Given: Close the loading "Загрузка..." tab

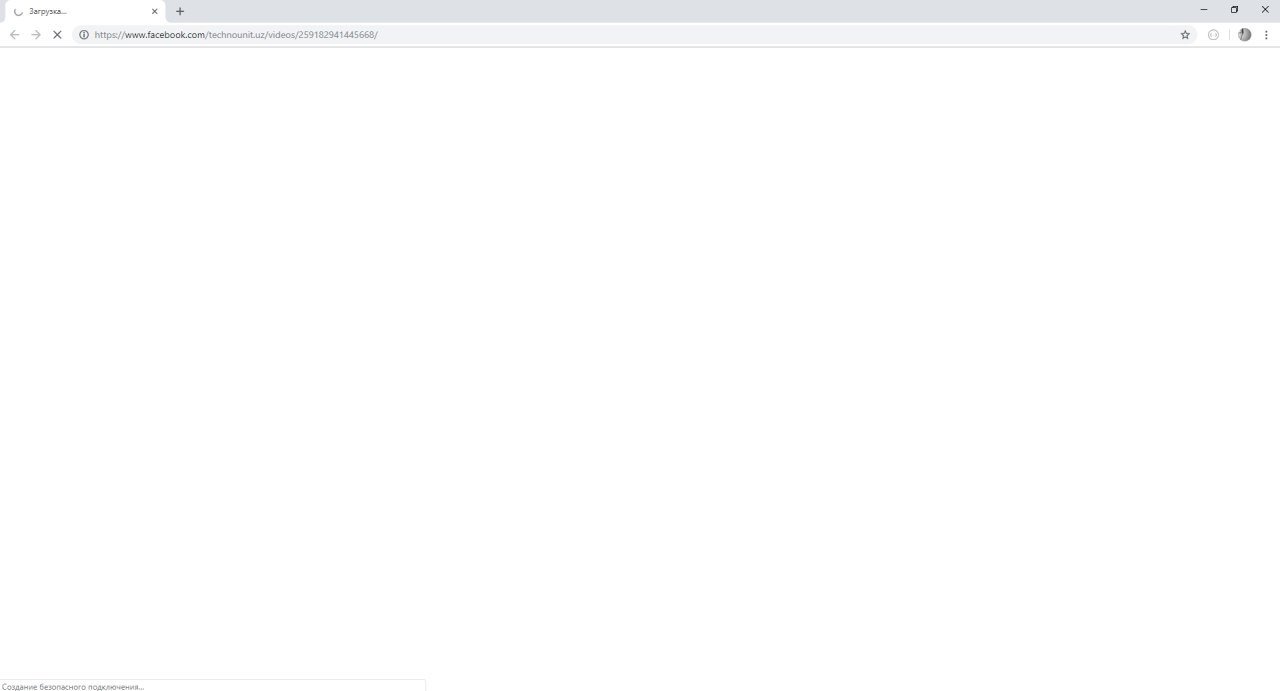Looking at the screenshot, I should [155, 11].
